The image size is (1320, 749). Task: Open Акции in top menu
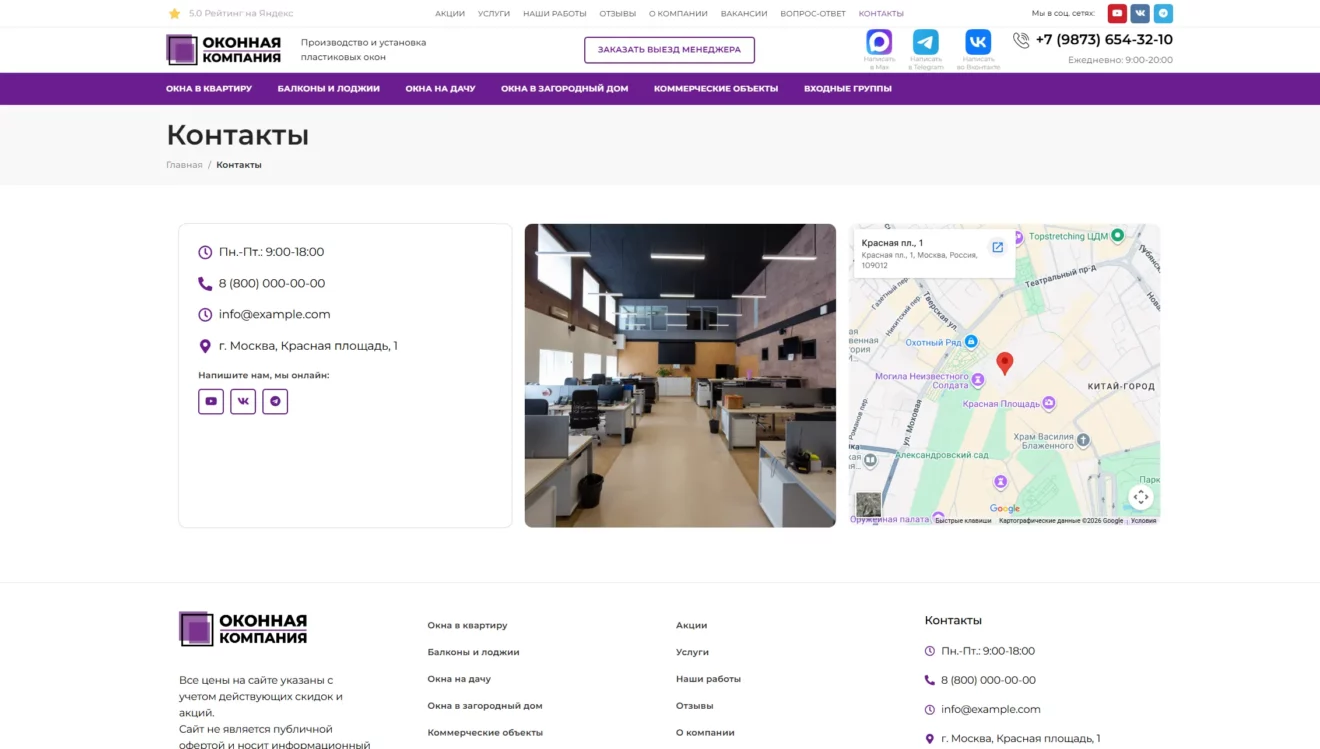click(x=450, y=14)
